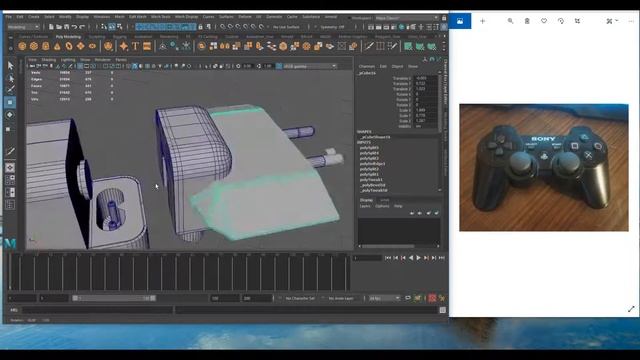Image resolution: width=640 pixels, height=360 pixels.
Task: Click the time slider frame ruler
Action: [x=179, y=272]
